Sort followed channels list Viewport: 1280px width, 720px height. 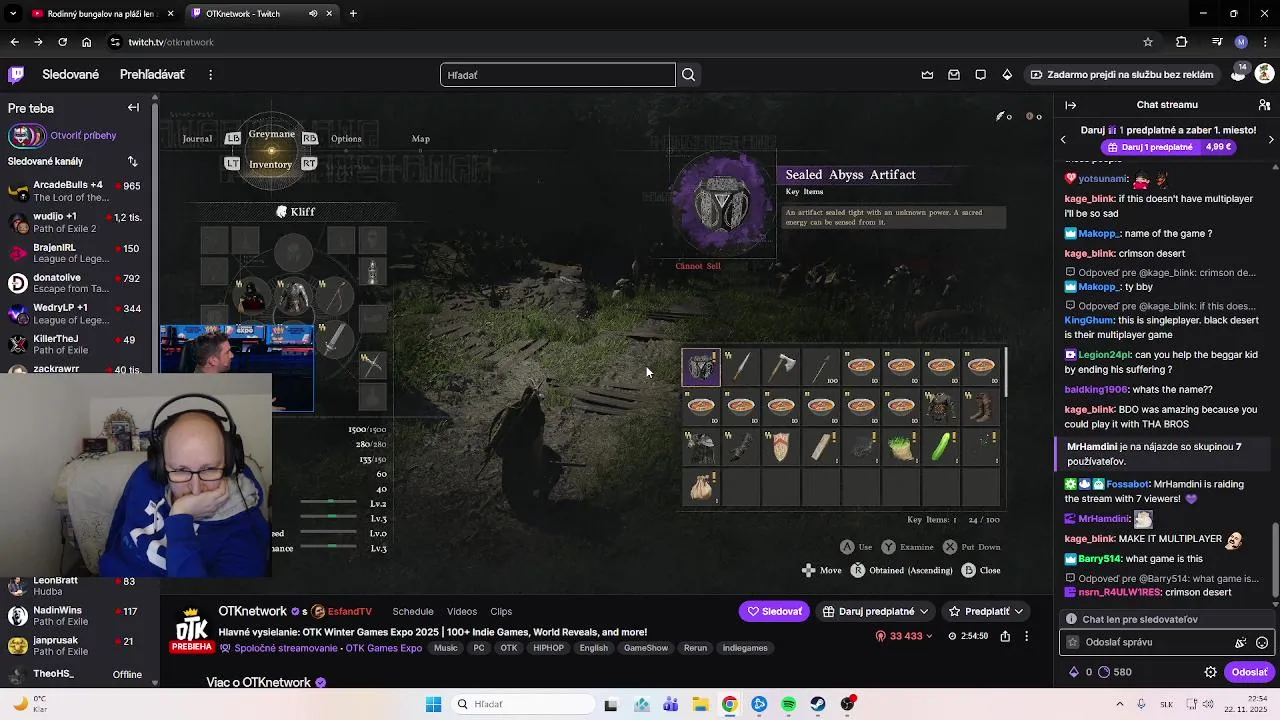pyautogui.click(x=132, y=161)
